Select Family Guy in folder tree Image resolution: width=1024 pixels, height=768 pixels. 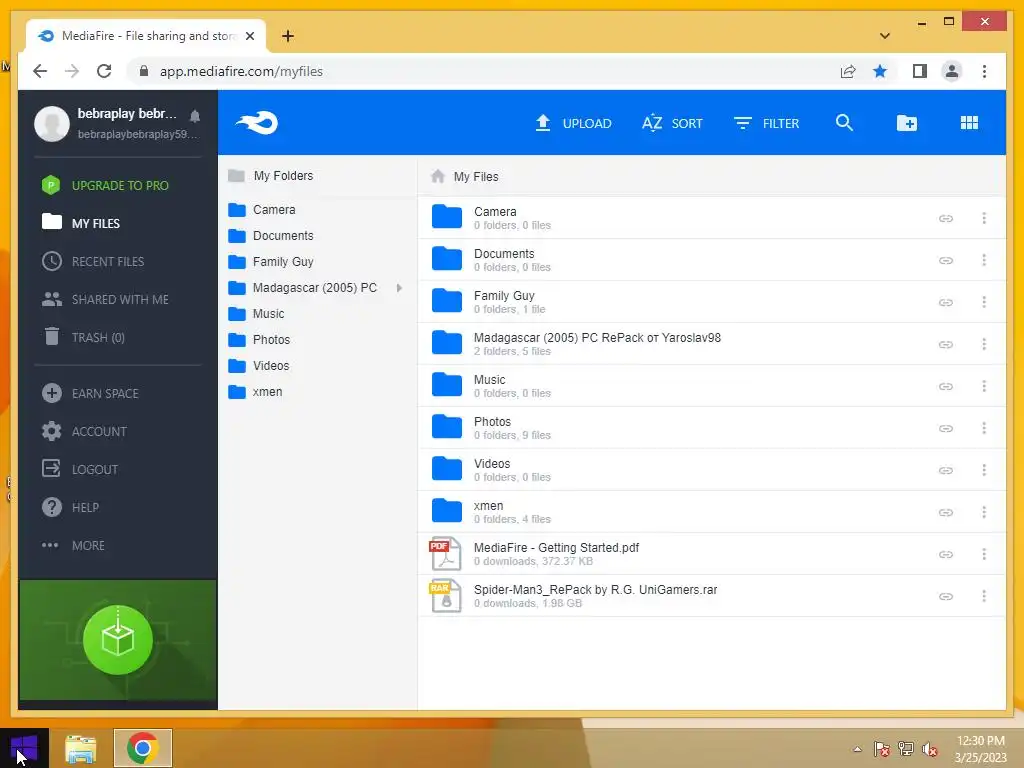pyautogui.click(x=271, y=262)
